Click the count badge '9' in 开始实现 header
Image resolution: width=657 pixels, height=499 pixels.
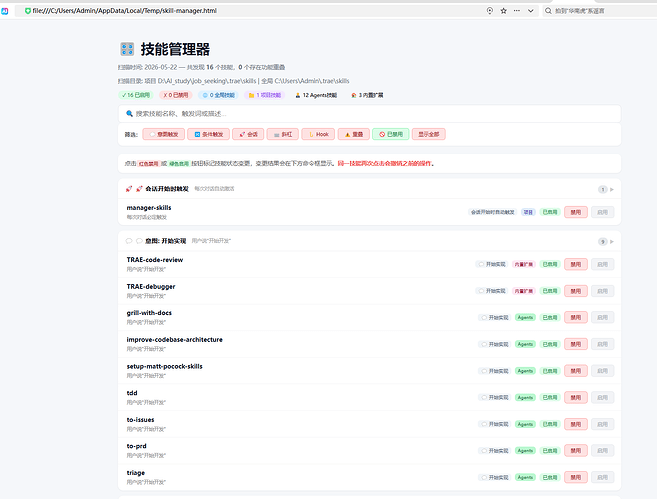point(603,242)
